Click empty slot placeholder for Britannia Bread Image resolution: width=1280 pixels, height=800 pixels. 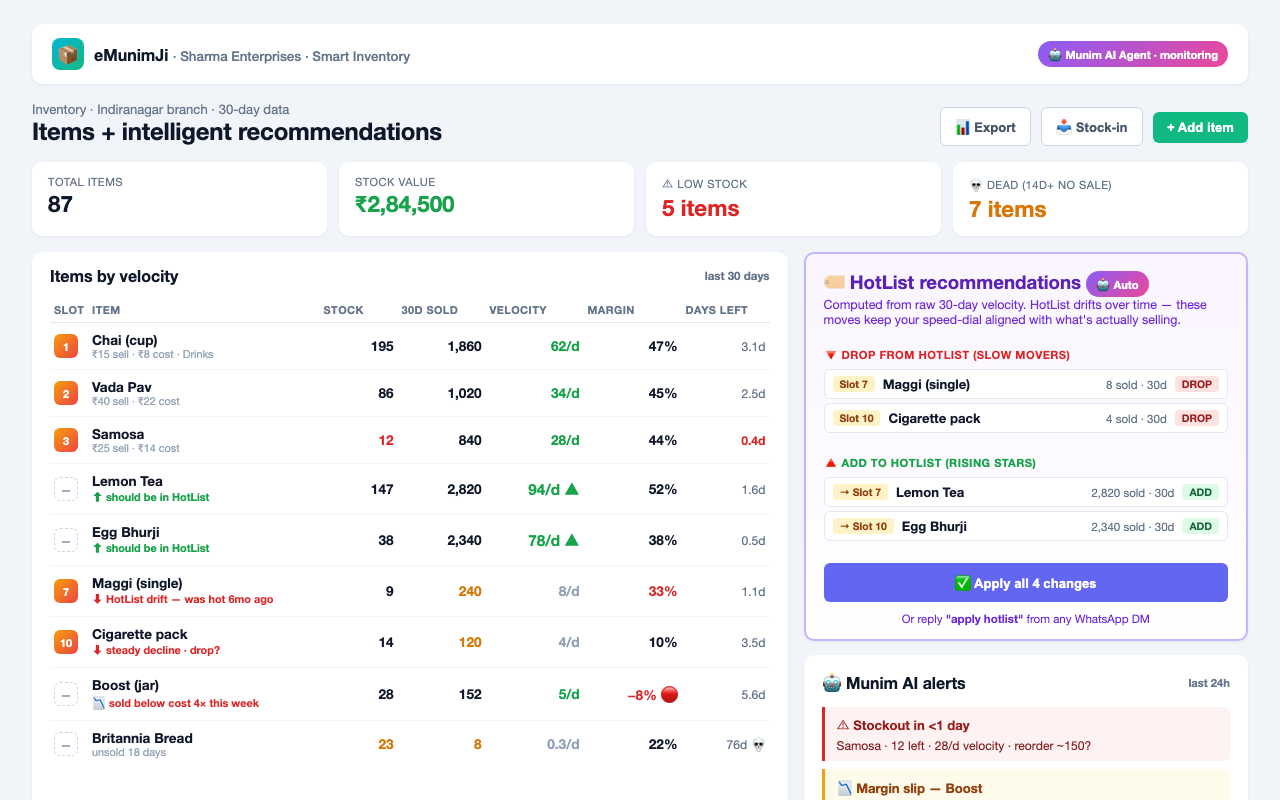tap(66, 745)
